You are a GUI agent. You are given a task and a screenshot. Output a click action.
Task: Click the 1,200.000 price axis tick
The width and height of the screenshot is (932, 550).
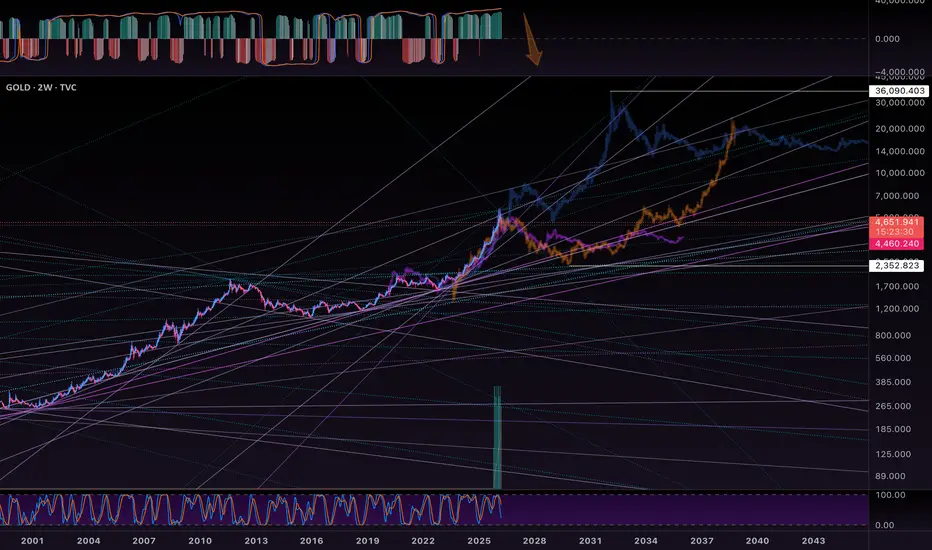pos(897,309)
